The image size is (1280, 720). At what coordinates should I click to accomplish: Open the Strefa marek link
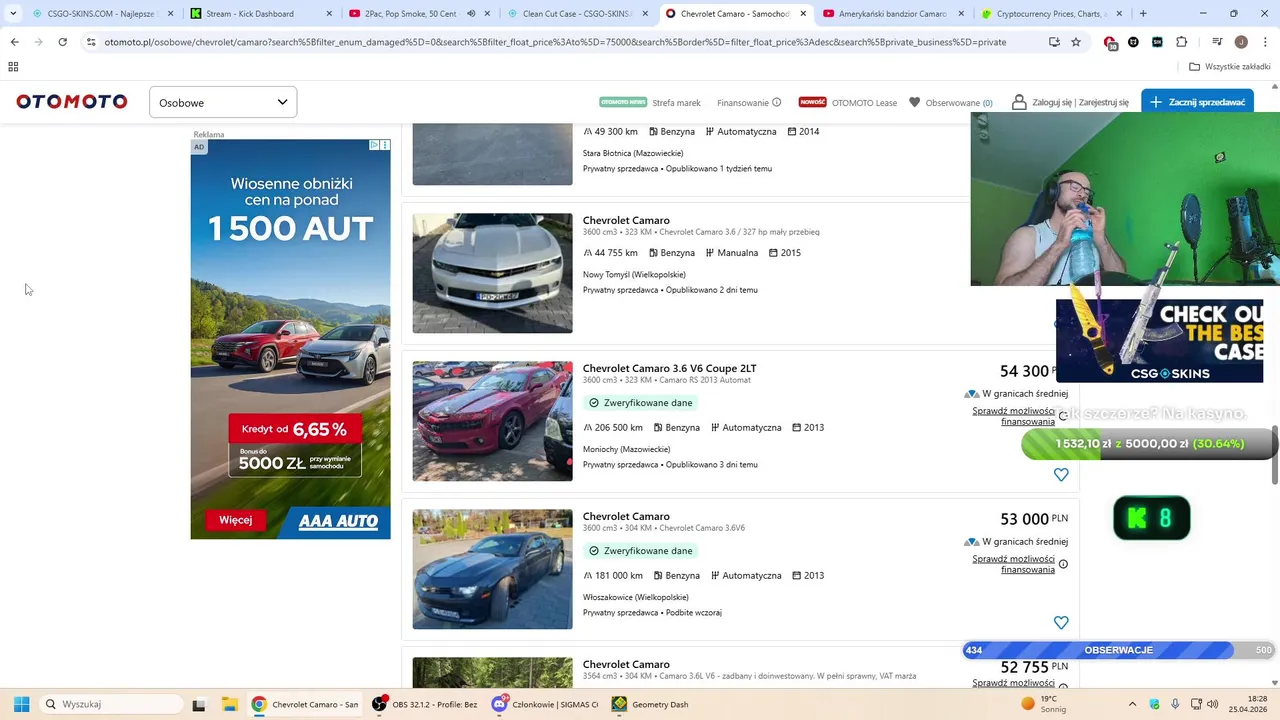(676, 102)
